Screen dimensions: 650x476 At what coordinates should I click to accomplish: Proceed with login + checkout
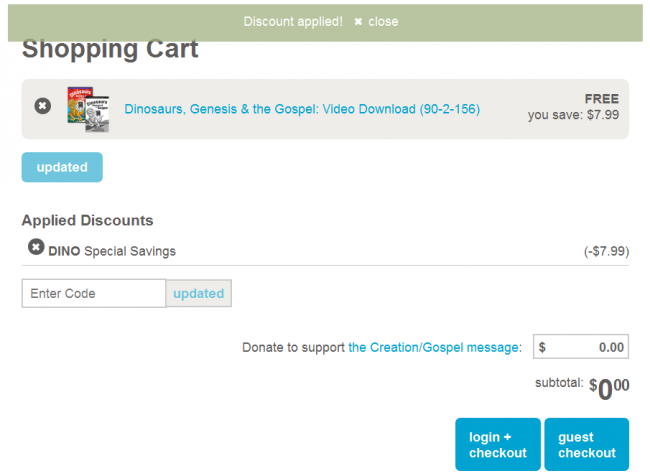(x=497, y=445)
